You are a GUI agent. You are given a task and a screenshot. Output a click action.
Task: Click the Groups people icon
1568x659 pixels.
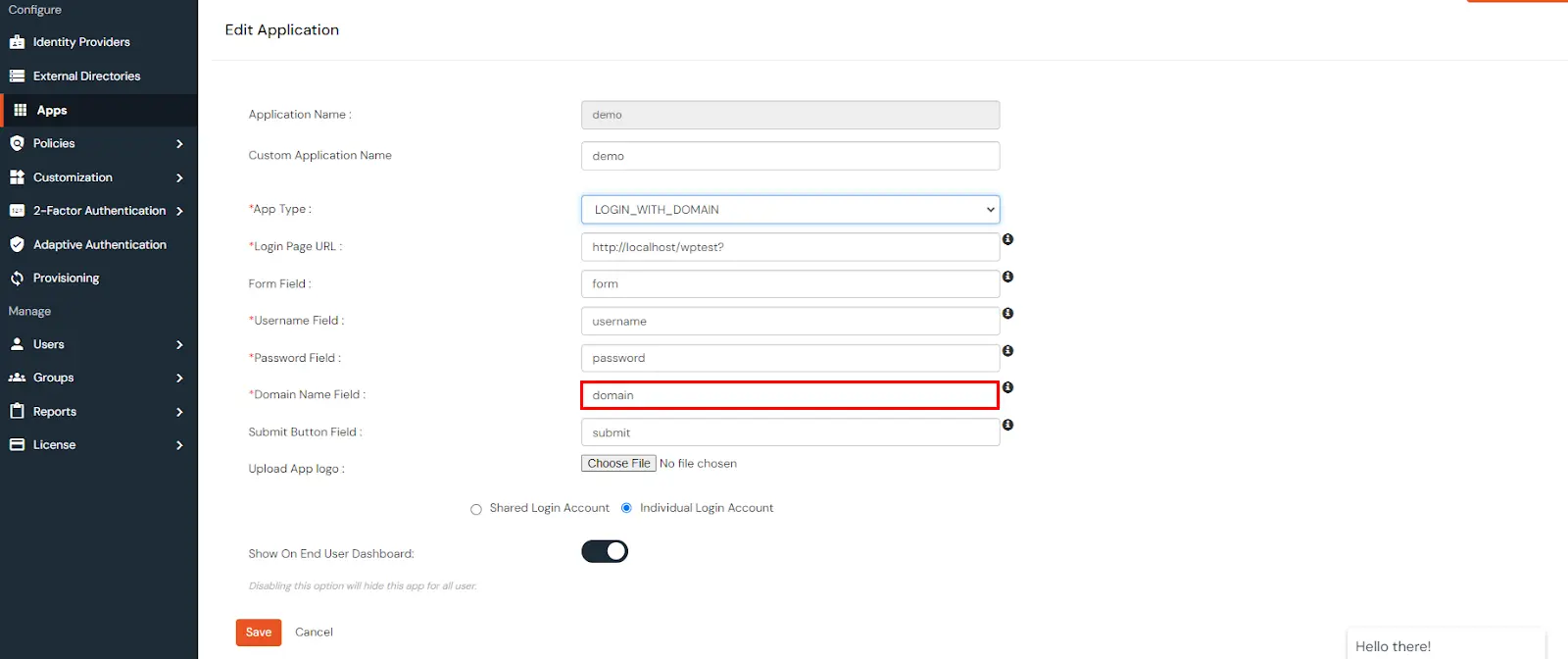coord(17,378)
